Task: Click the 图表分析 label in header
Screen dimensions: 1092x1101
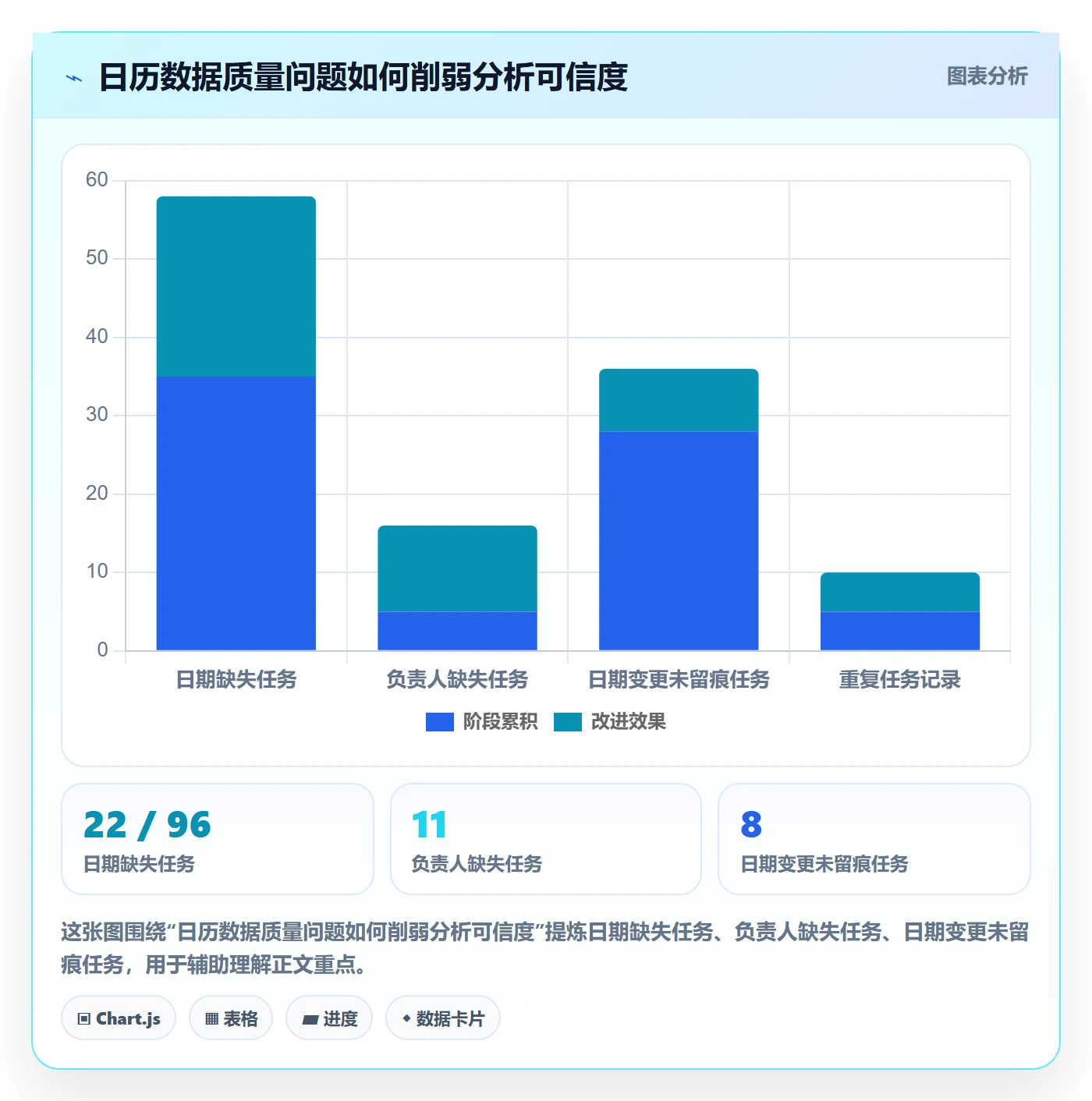Action: point(987,76)
